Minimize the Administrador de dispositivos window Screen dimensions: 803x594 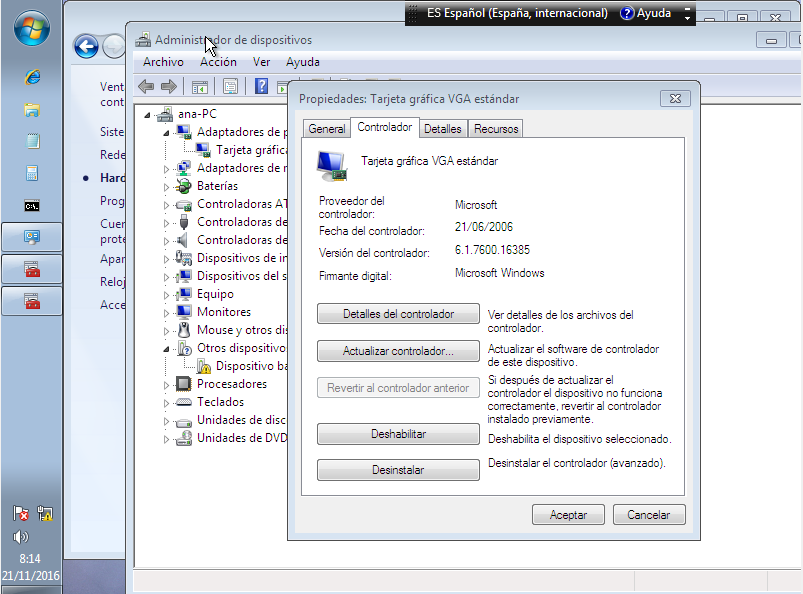(x=771, y=40)
